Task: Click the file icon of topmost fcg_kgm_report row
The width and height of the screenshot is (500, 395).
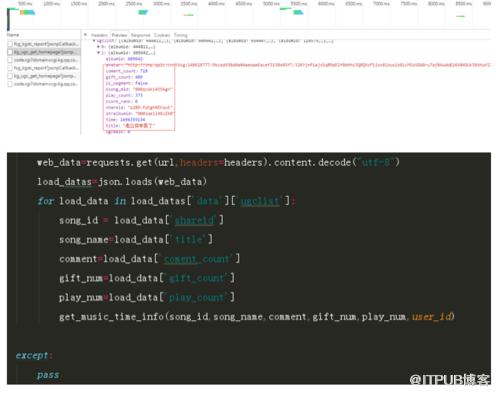Action: click(10, 44)
